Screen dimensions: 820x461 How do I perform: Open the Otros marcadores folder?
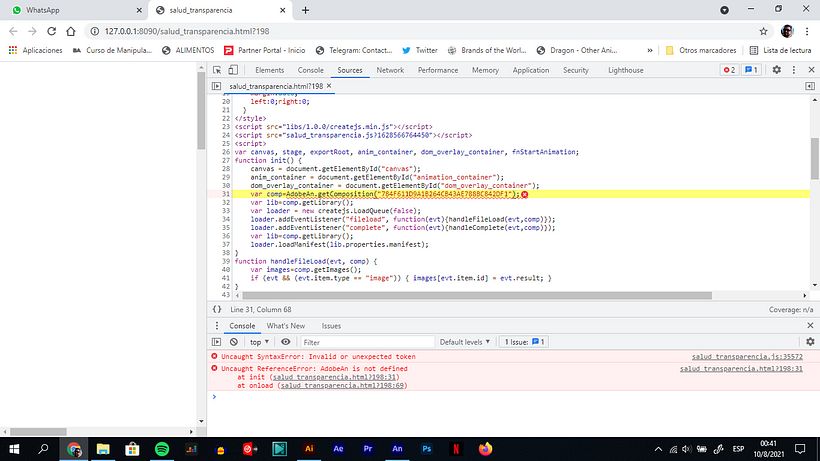pyautogui.click(x=701, y=50)
